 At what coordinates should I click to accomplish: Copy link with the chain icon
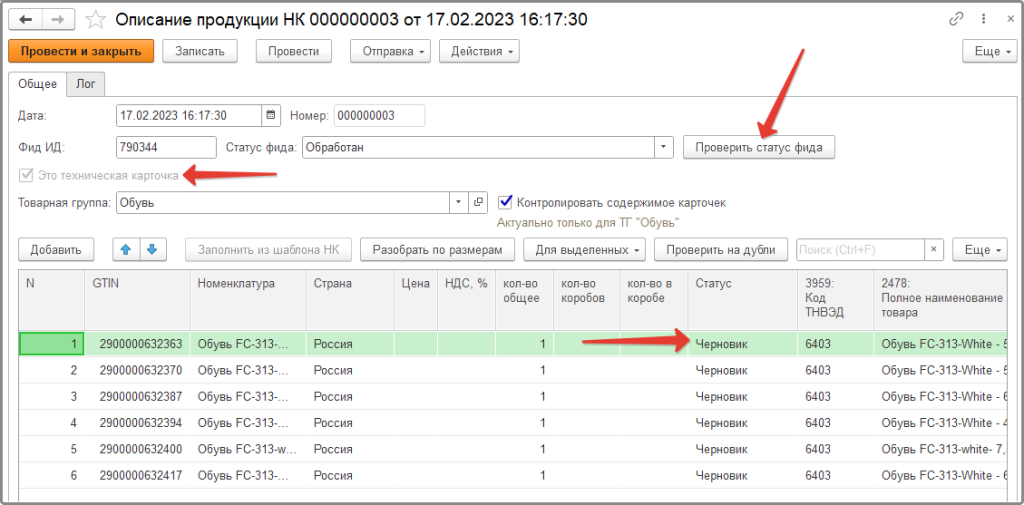(x=956, y=19)
